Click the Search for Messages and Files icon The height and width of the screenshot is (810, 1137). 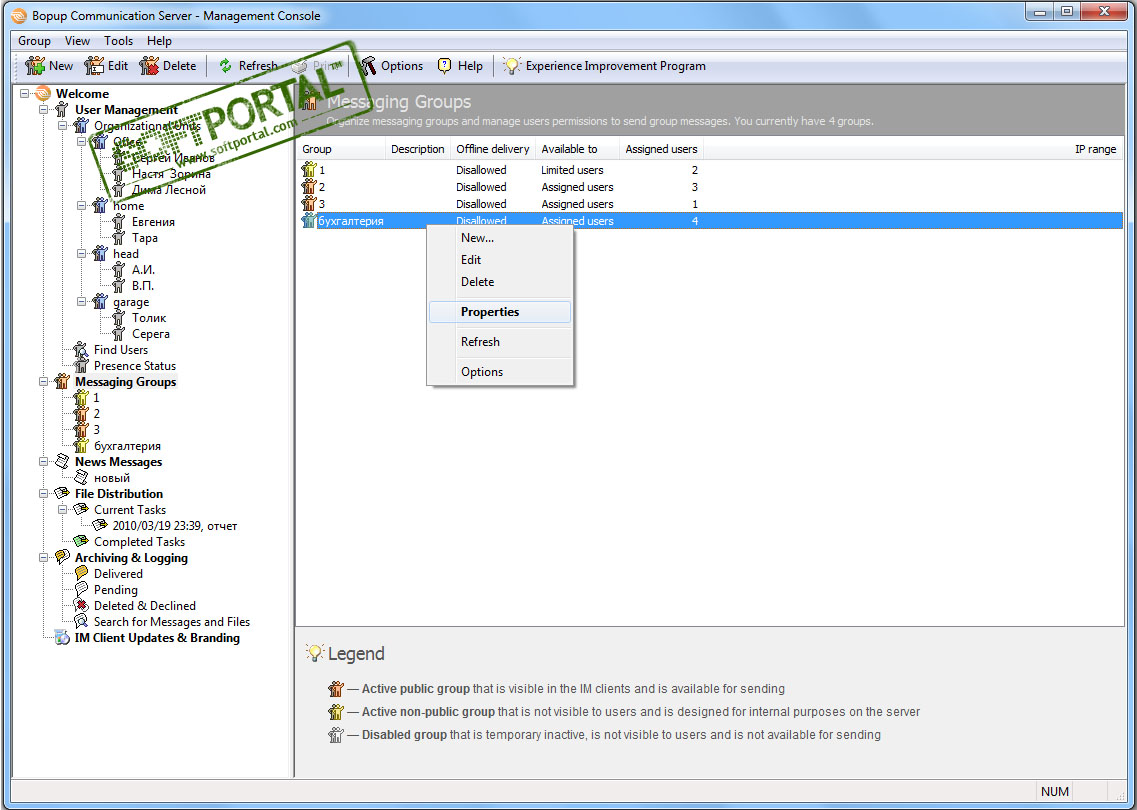tap(81, 621)
